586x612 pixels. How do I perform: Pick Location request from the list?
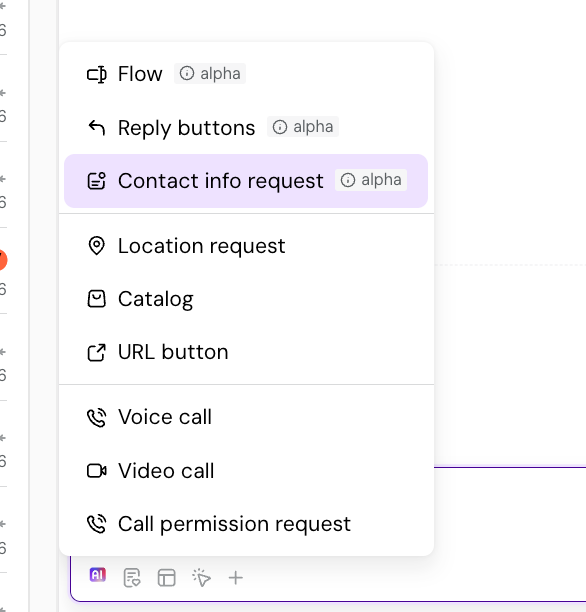pos(246,246)
